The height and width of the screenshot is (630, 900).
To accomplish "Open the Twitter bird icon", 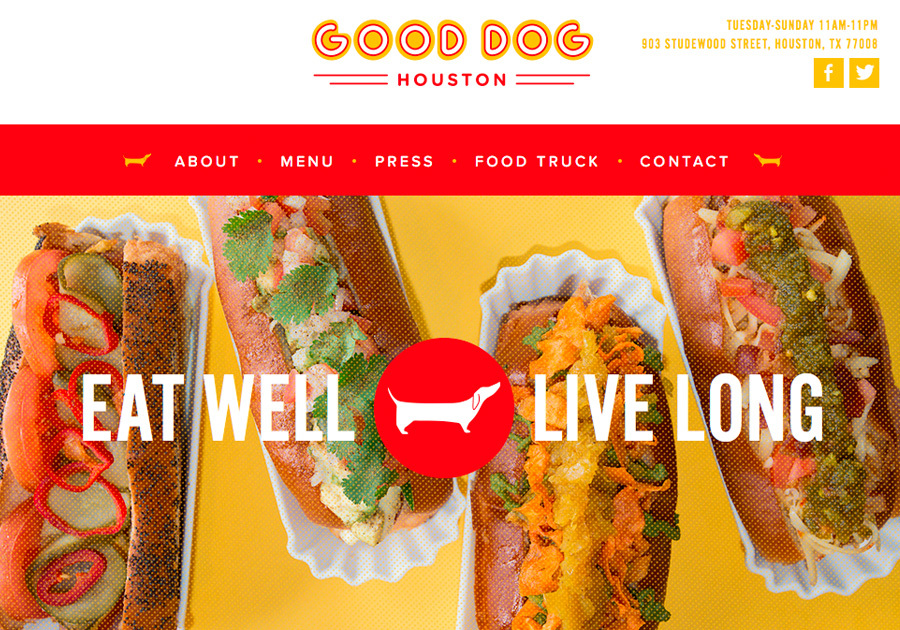I will pyautogui.click(x=864, y=73).
